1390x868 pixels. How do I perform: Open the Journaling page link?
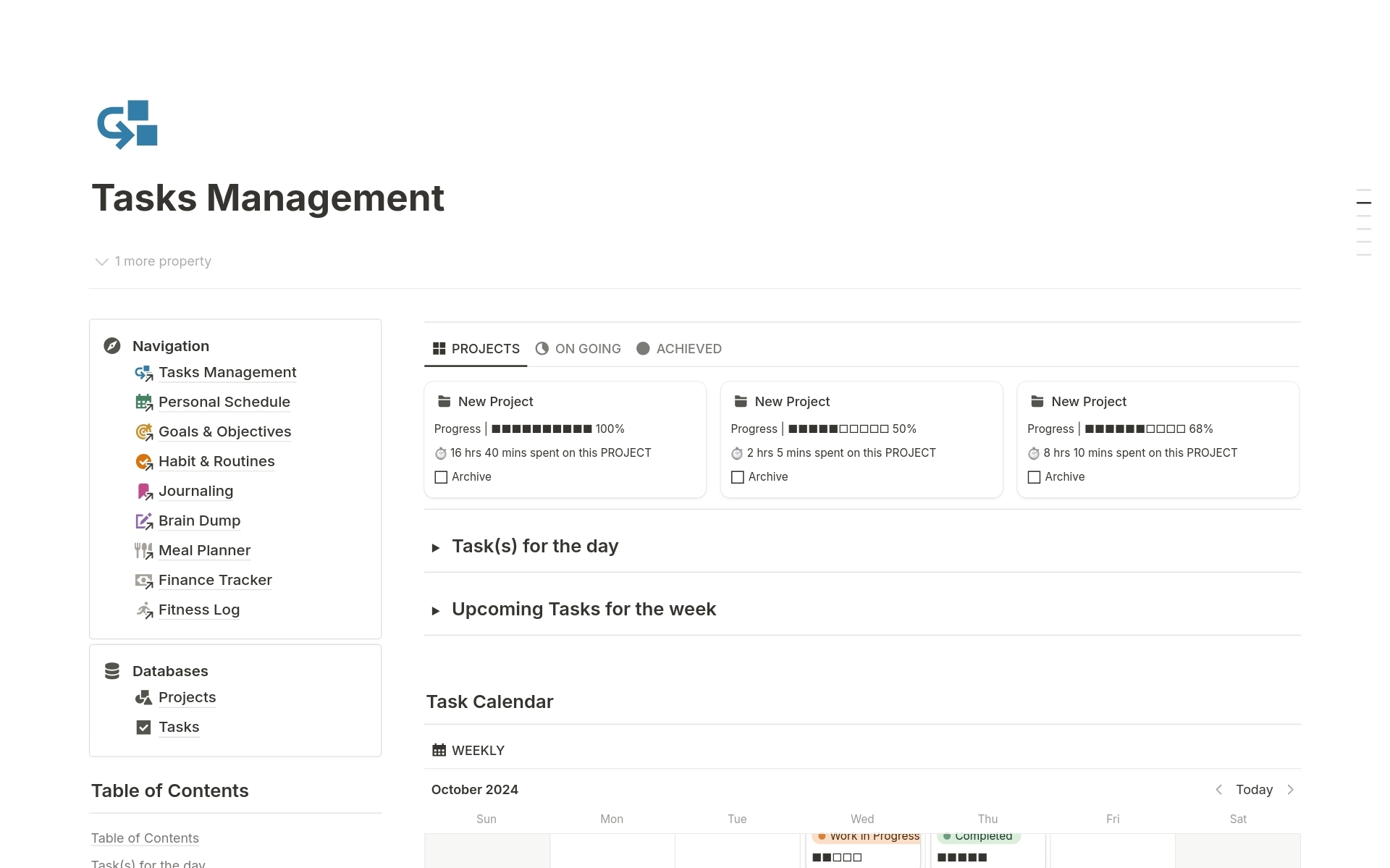[196, 492]
